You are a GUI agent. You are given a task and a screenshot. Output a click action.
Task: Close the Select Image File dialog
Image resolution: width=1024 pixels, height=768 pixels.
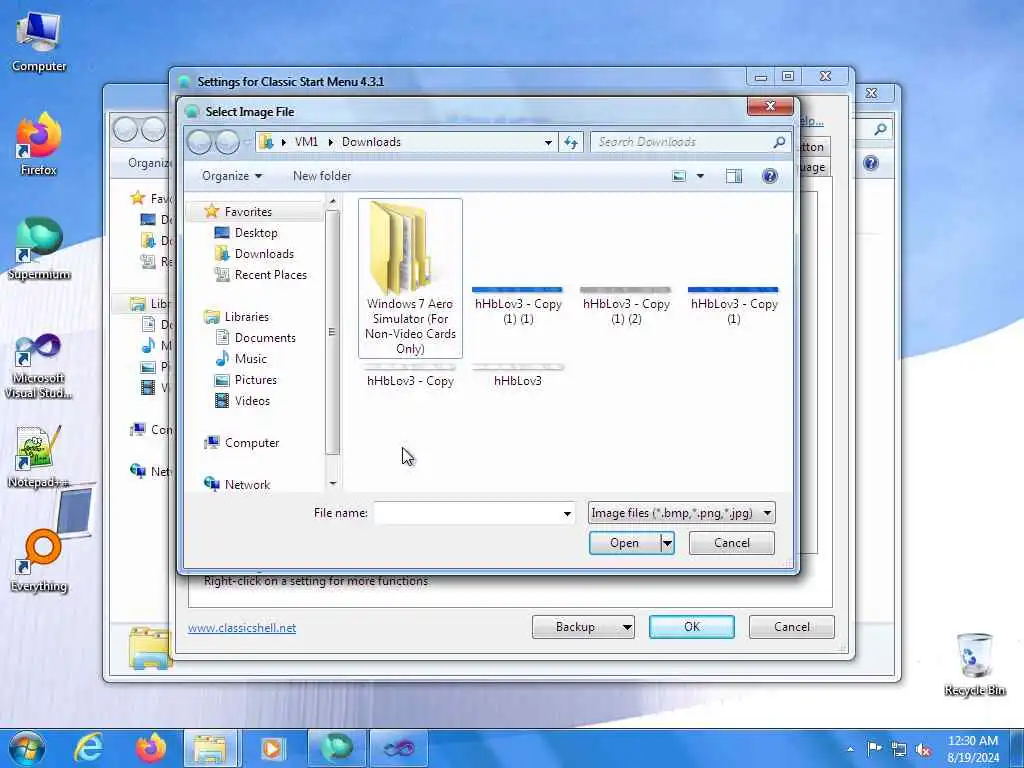point(770,106)
